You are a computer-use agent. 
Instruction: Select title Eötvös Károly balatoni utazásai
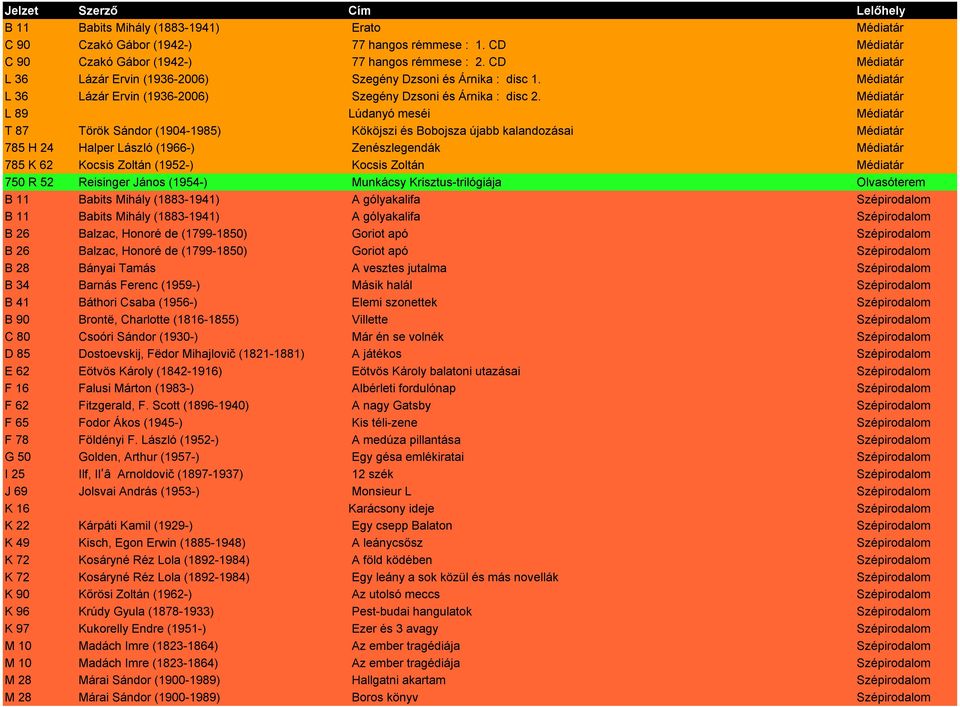(x=436, y=370)
